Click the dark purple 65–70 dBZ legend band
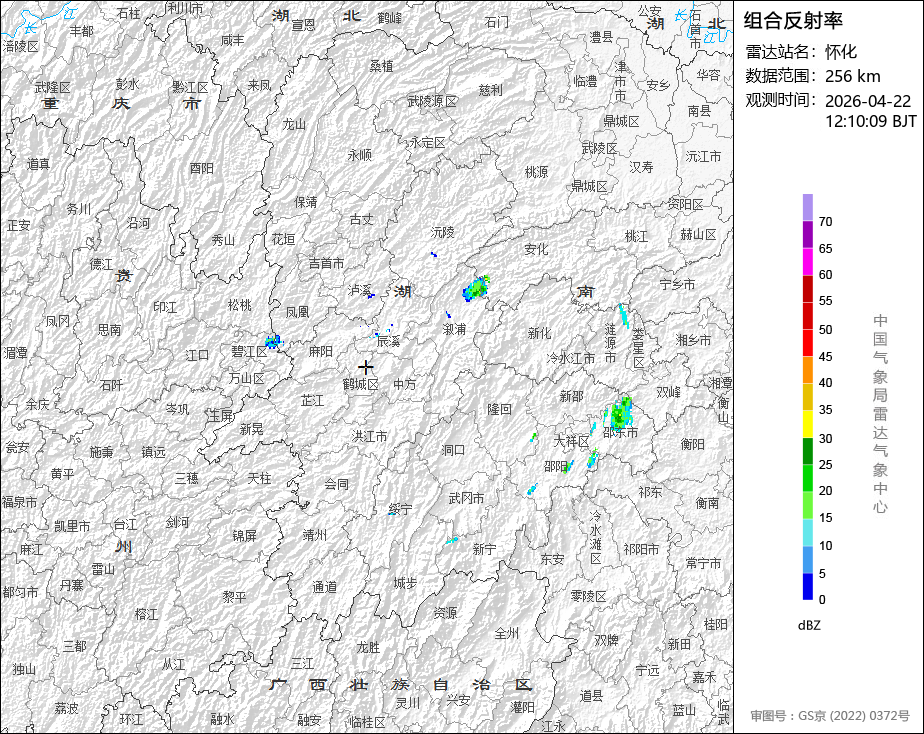The height and width of the screenshot is (734, 924). pyautogui.click(x=807, y=234)
